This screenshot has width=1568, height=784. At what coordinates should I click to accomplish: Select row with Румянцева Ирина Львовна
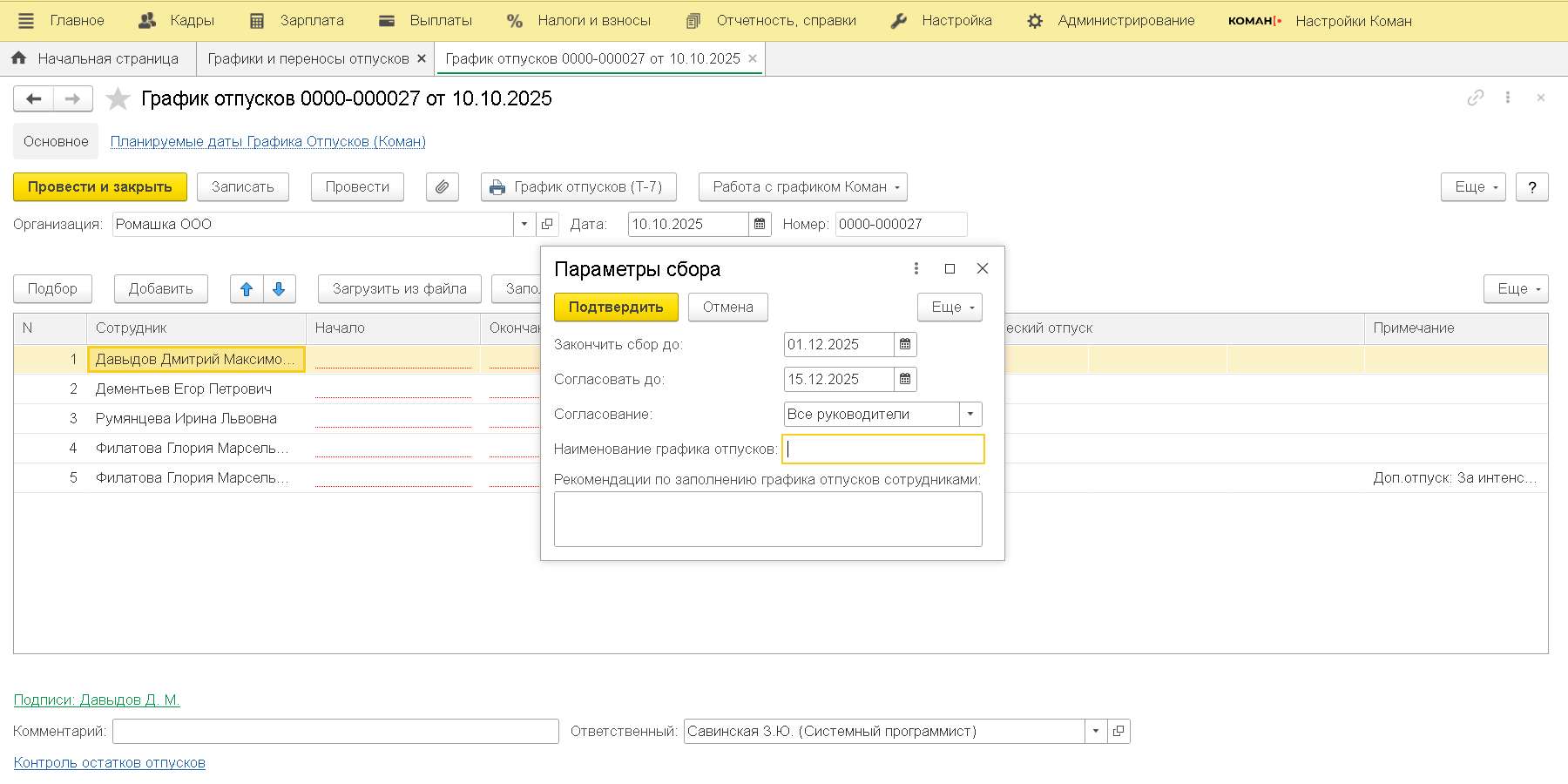tap(186, 419)
